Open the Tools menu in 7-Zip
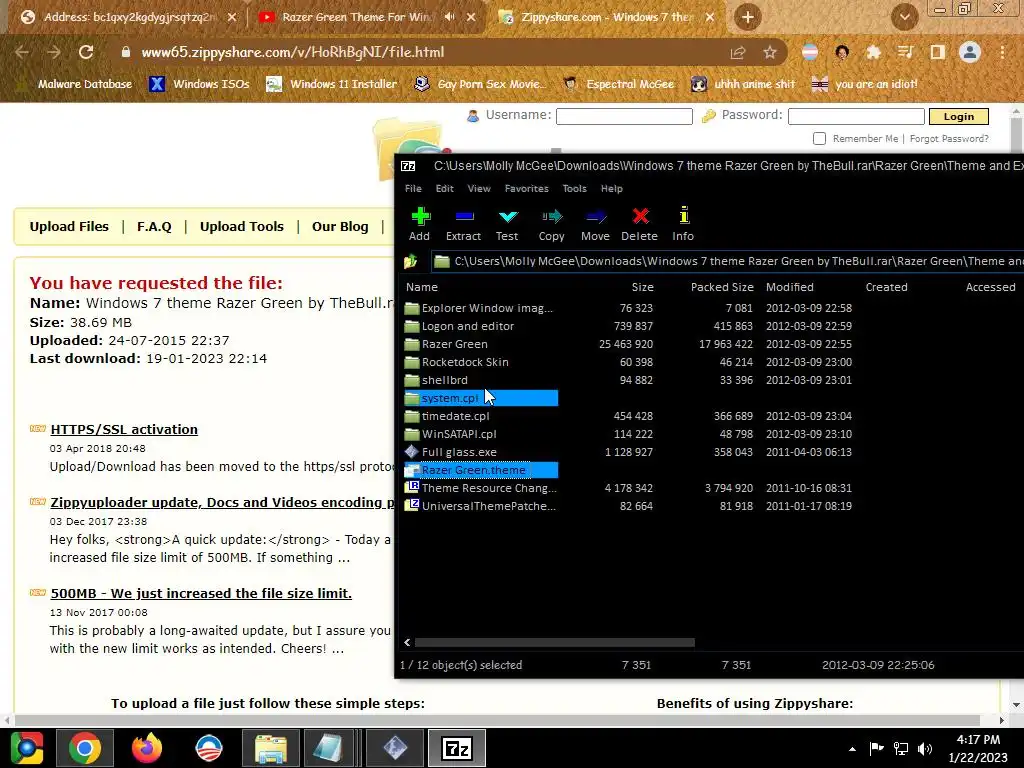Viewport: 1024px width, 768px height. [575, 189]
